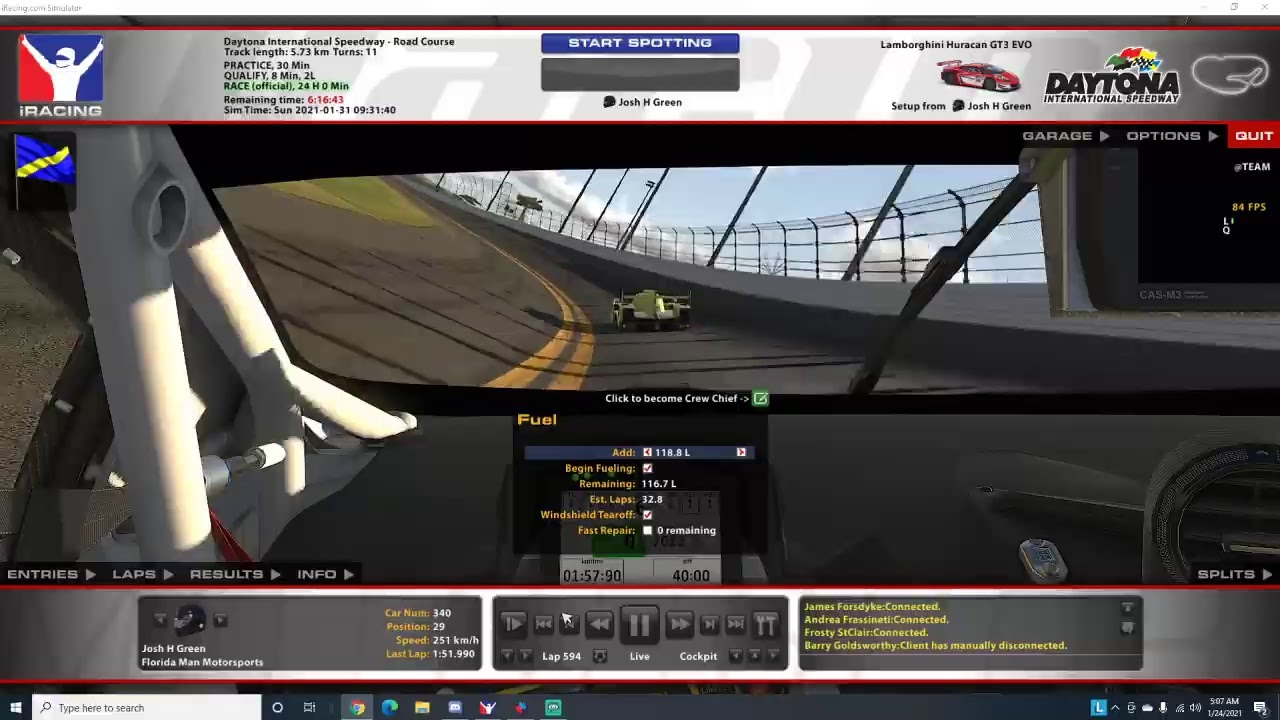Click the Fuel panel heading
The width and height of the screenshot is (1280, 720).
(537, 420)
